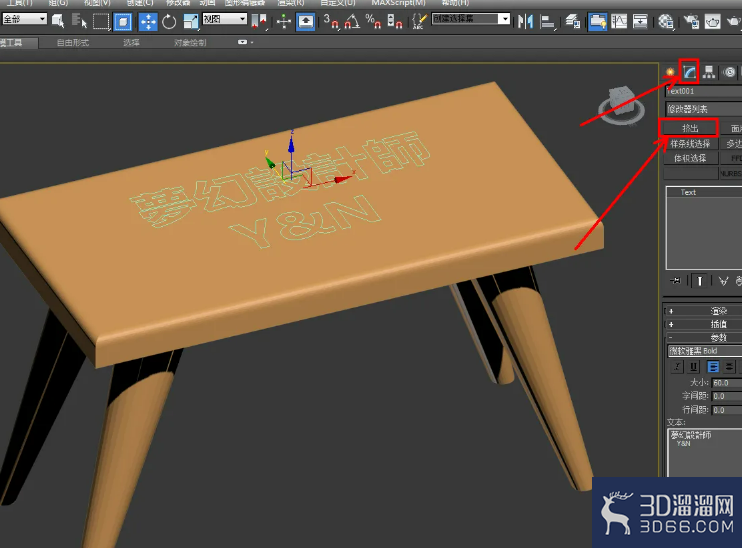Open the Hierarchy command panel tab

(x=709, y=72)
